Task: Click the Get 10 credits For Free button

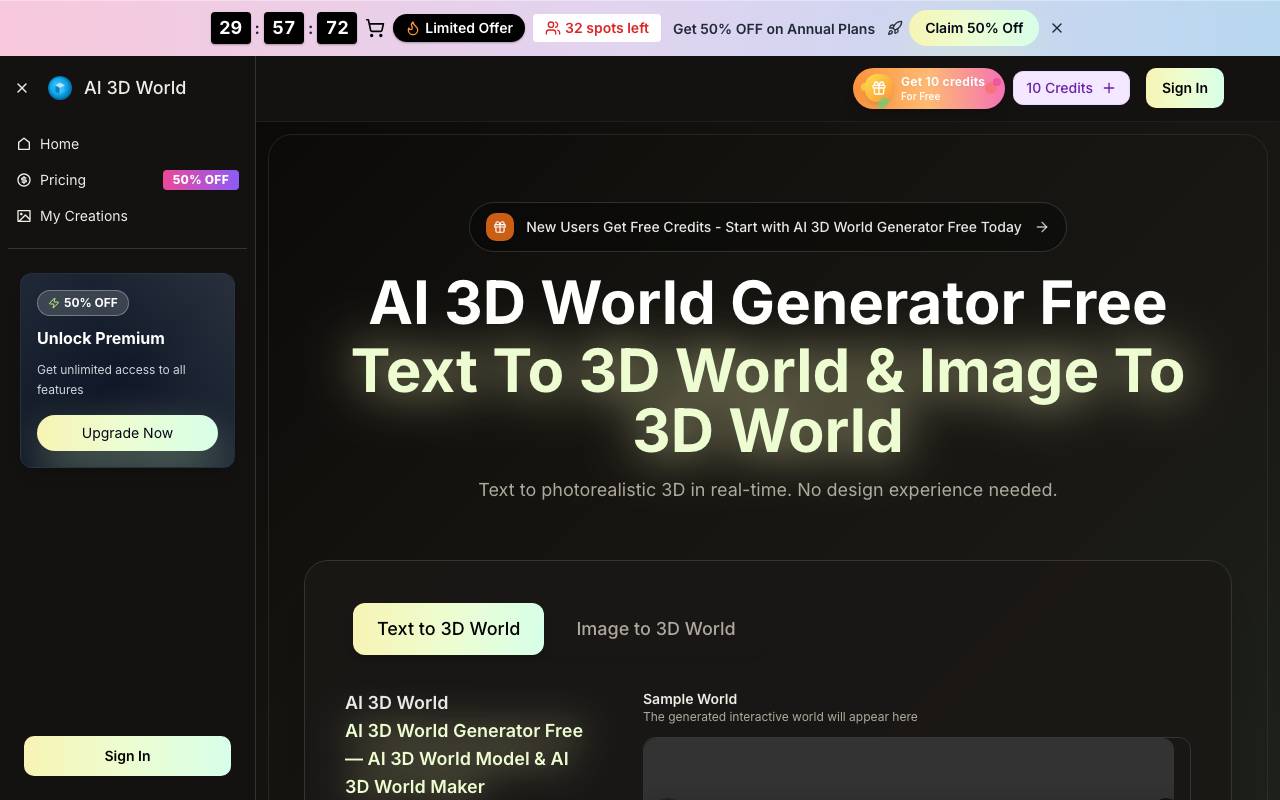Action: (929, 88)
